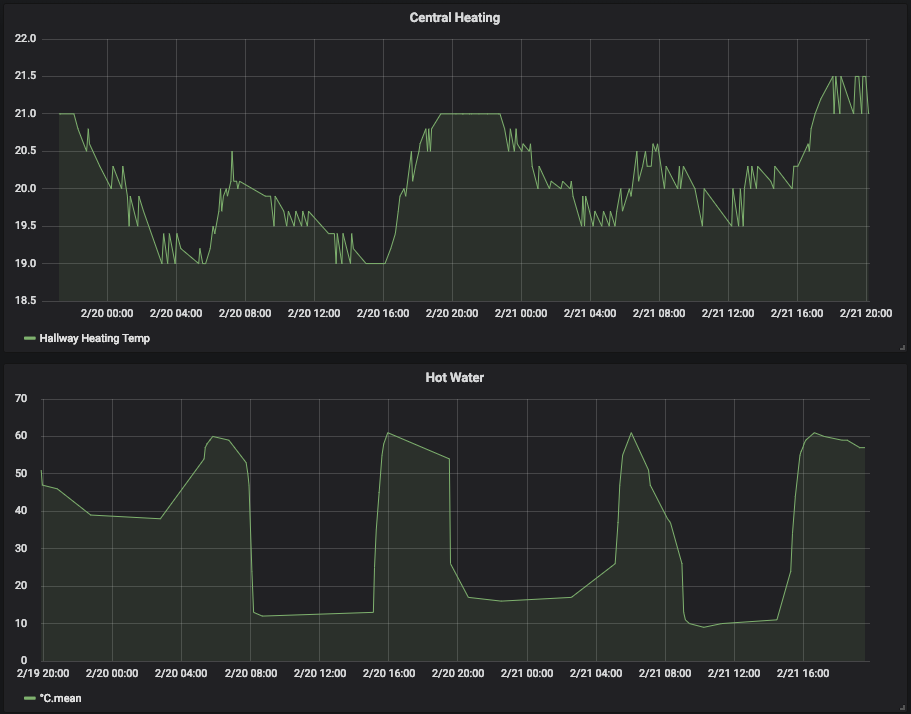This screenshot has width=911, height=714.
Task: Open the Hot Water panel title menu
Action: point(454,378)
